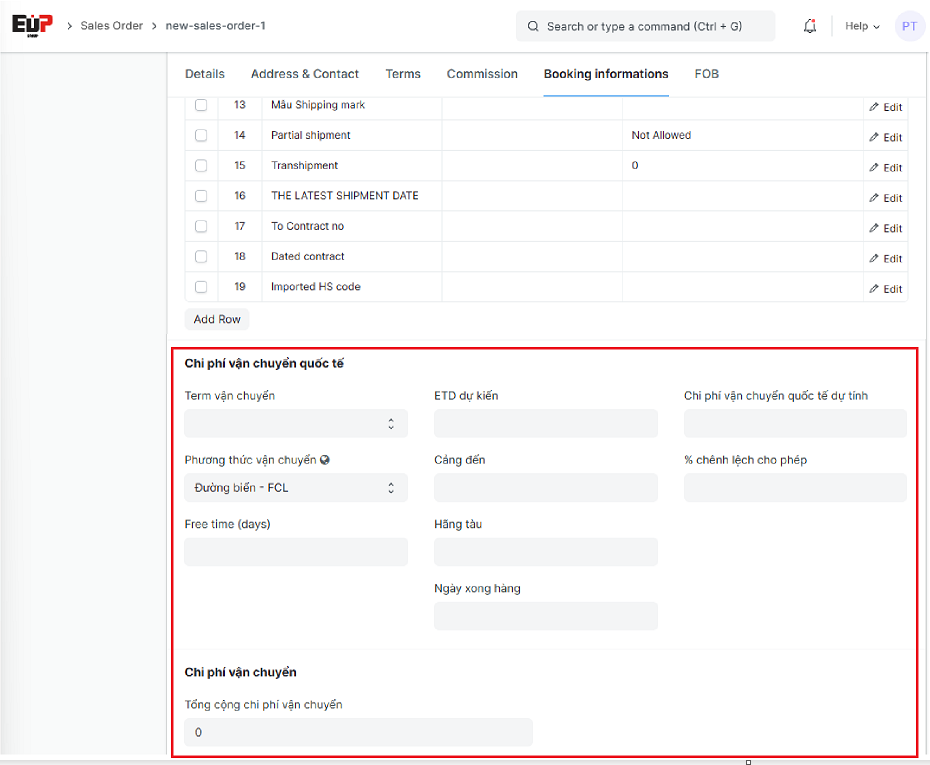Click the ETD dự kiến input field
This screenshot has height=765, width=930.
click(x=546, y=424)
